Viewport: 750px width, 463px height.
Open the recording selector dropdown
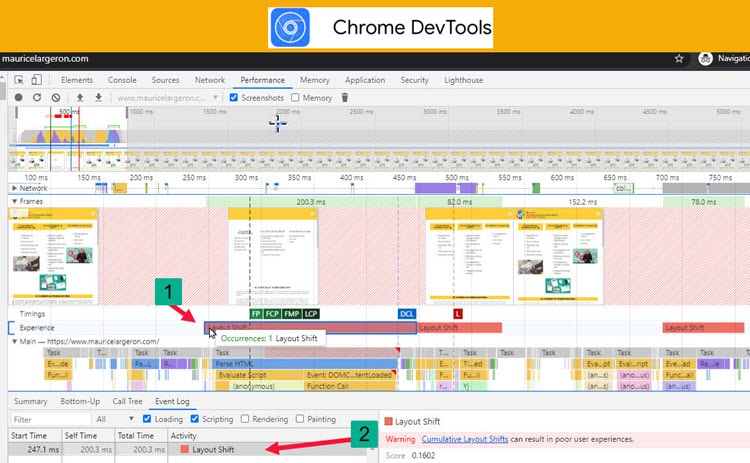[167, 98]
